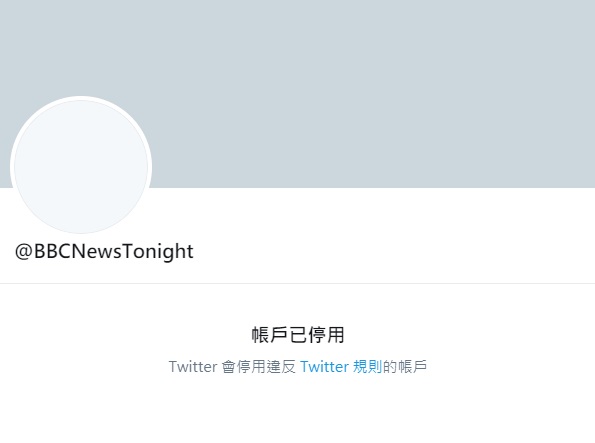The image size is (595, 443).
Task: Open the Twitter 規則 link
Action: [x=341, y=367]
